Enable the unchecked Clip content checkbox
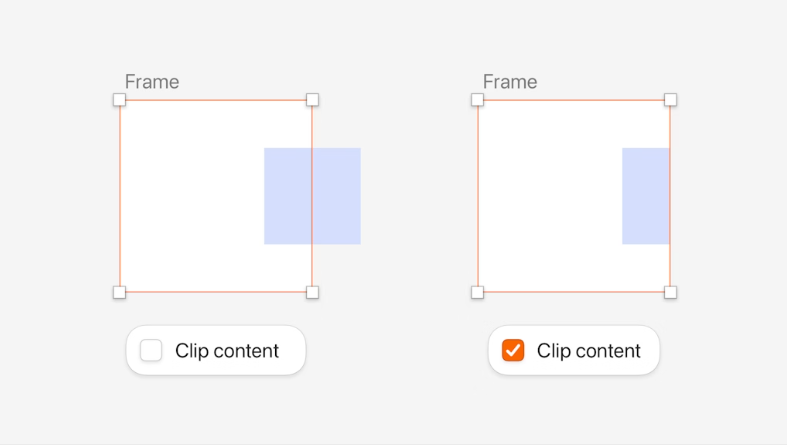787x445 pixels. click(151, 350)
